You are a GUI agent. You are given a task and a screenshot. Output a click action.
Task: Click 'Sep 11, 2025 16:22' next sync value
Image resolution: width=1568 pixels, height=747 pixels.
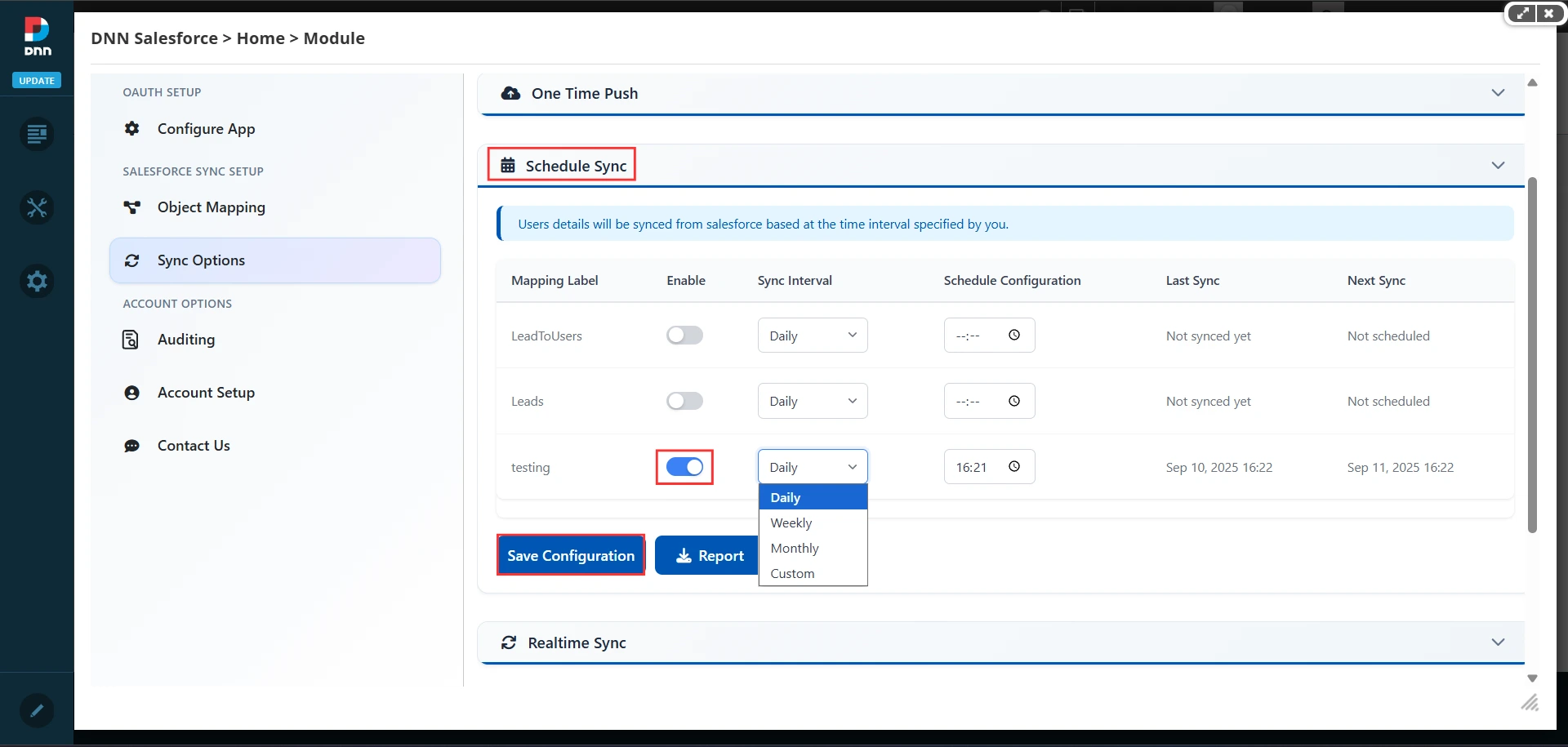pos(1401,467)
